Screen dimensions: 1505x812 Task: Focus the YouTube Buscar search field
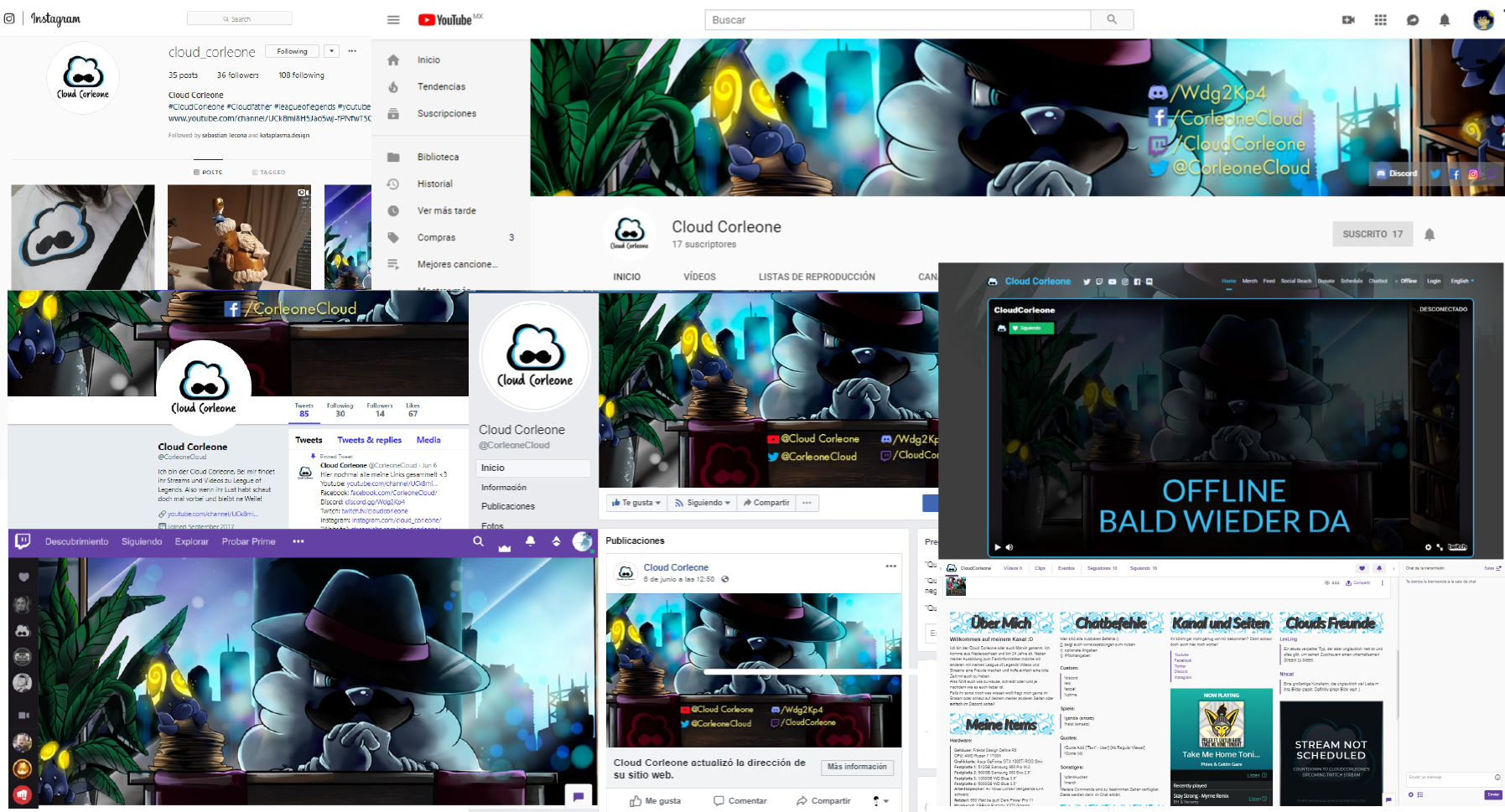pyautogui.click(x=898, y=19)
